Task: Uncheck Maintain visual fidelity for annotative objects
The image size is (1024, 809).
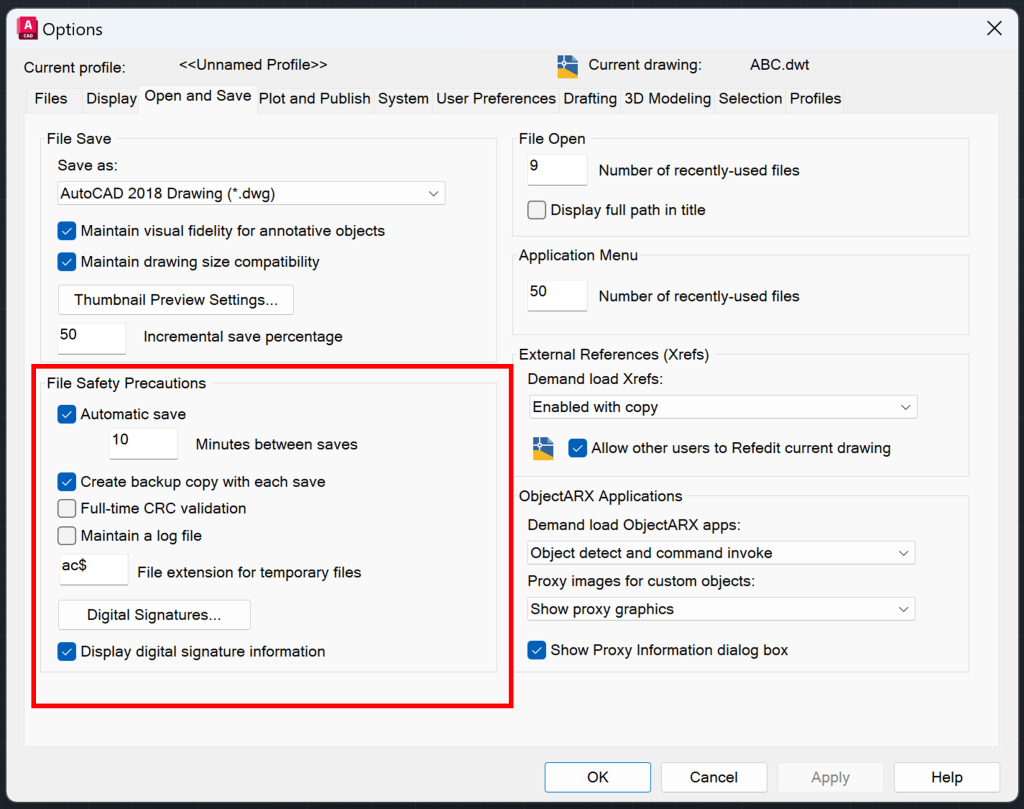Action: [66, 230]
